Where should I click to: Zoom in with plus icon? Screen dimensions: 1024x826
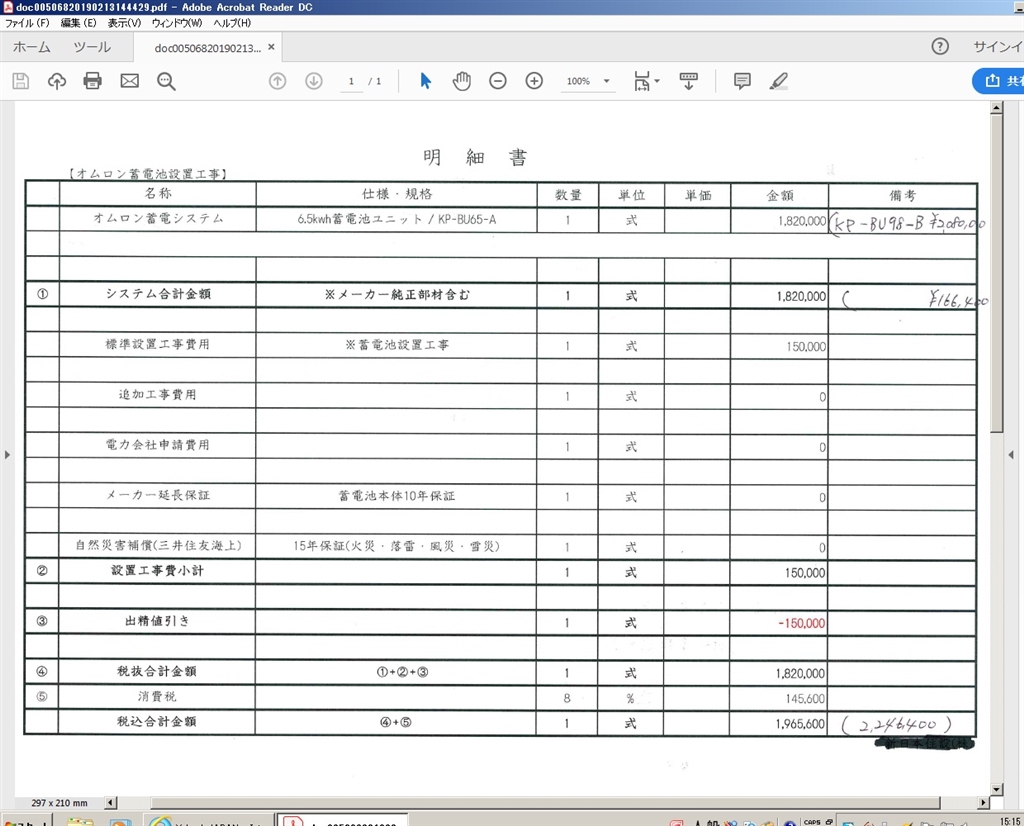point(534,81)
